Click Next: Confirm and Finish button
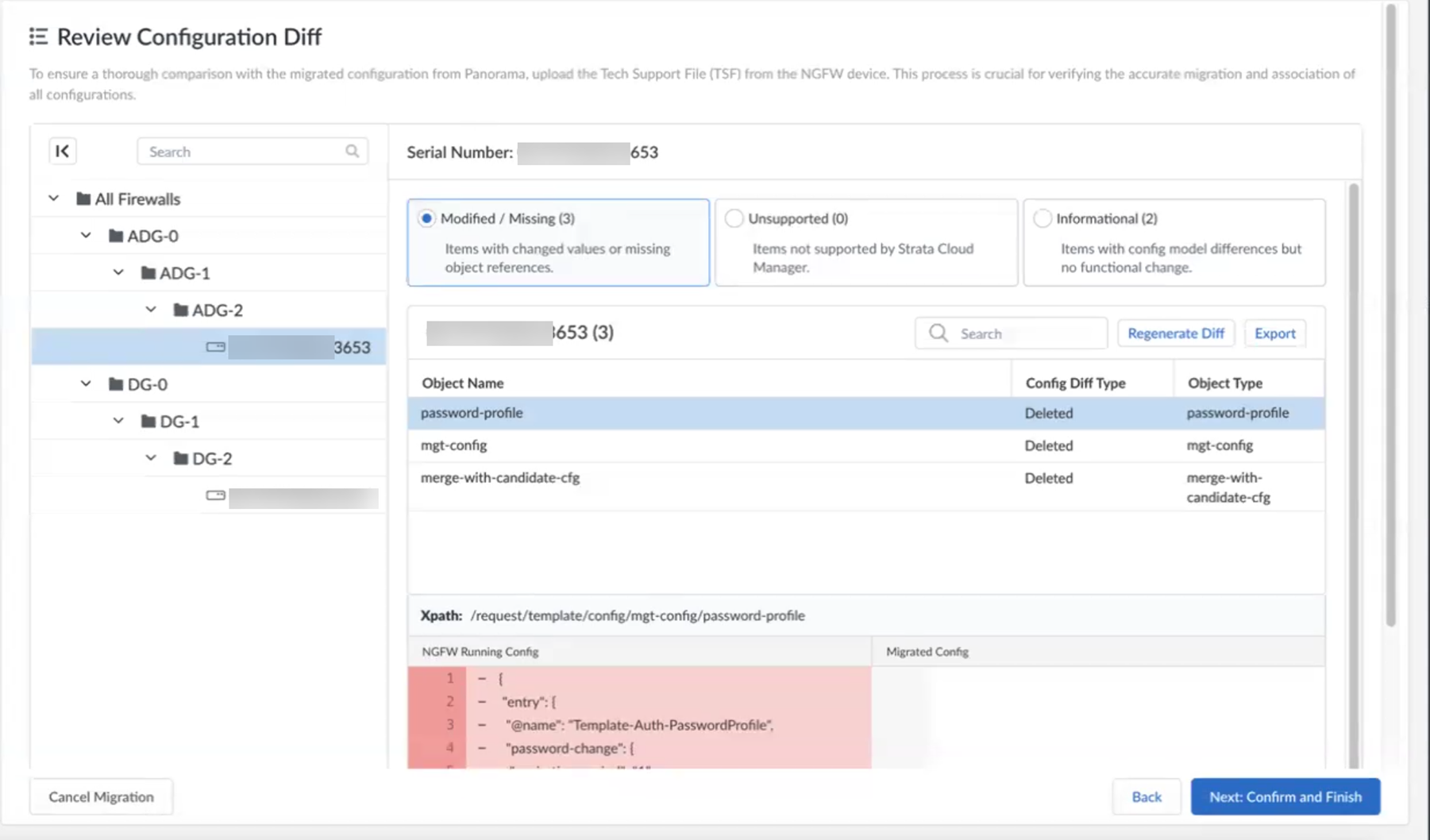Image resolution: width=1430 pixels, height=840 pixels. pyautogui.click(x=1285, y=796)
